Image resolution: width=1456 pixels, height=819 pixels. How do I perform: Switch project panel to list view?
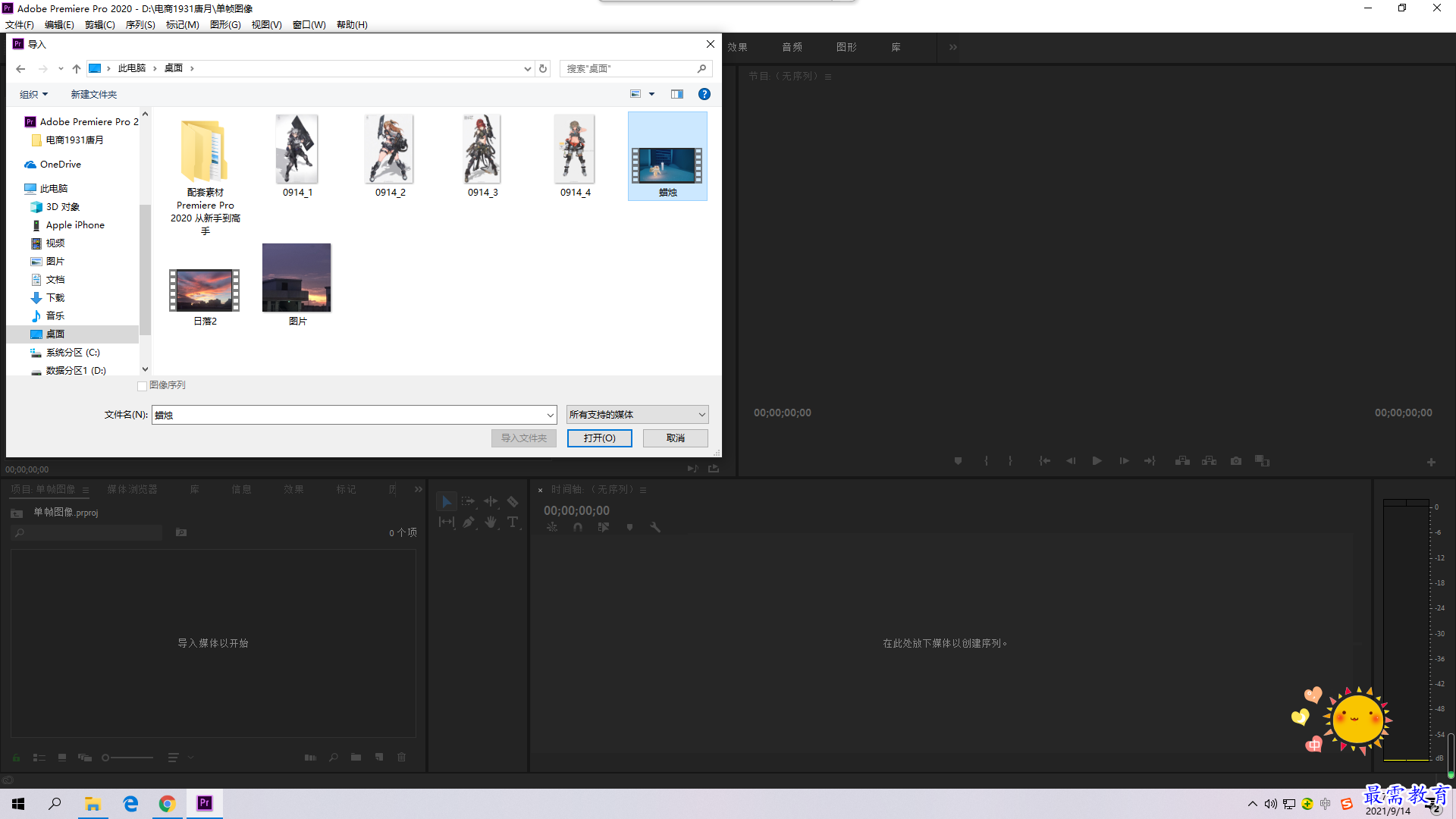pos(39,758)
